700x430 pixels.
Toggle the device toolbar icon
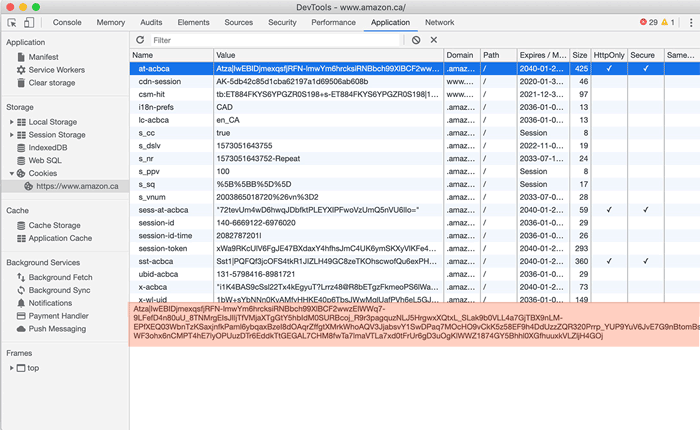click(31, 22)
